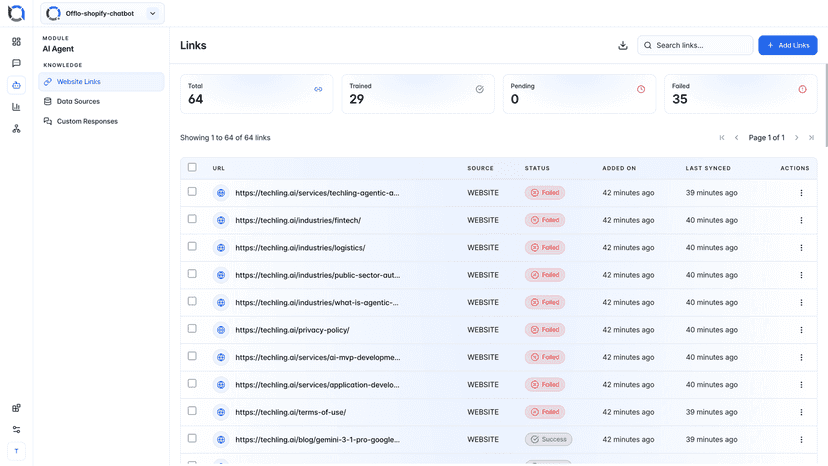Viewport: 828px width, 466px height.
Task: Check the public-sector row checkbox
Action: tap(192, 274)
